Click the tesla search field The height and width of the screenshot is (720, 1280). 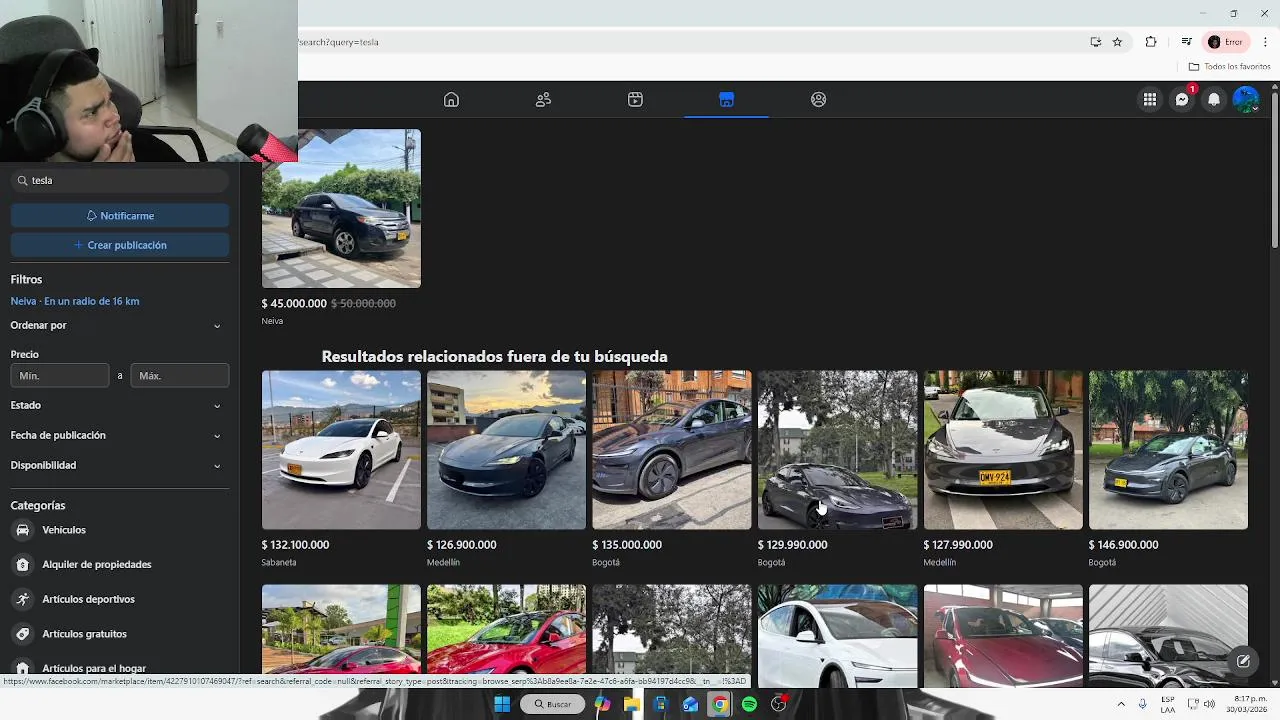pyautogui.click(x=120, y=180)
